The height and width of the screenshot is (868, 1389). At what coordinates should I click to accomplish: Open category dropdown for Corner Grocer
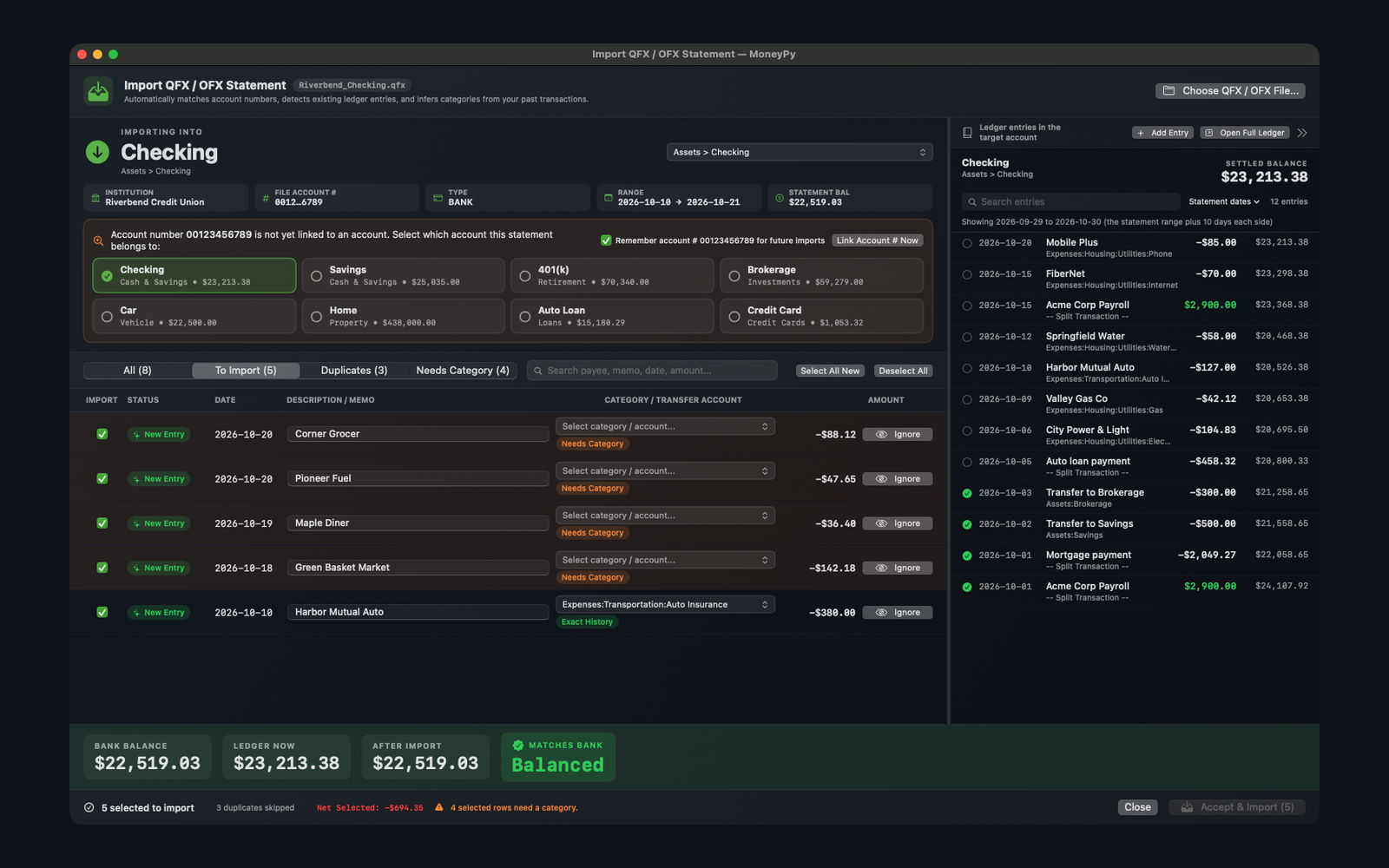pyautogui.click(x=665, y=426)
